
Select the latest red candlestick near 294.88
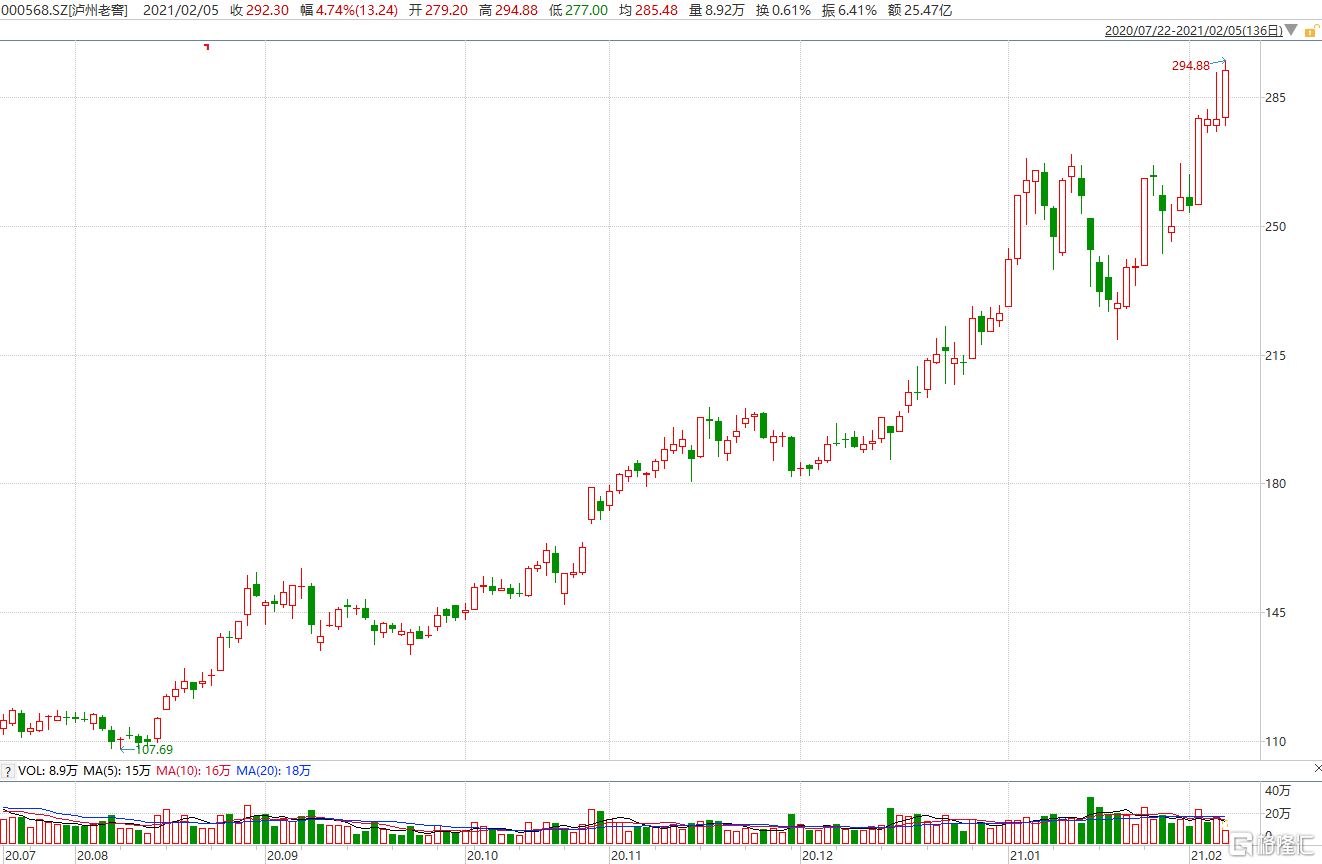[1225, 94]
